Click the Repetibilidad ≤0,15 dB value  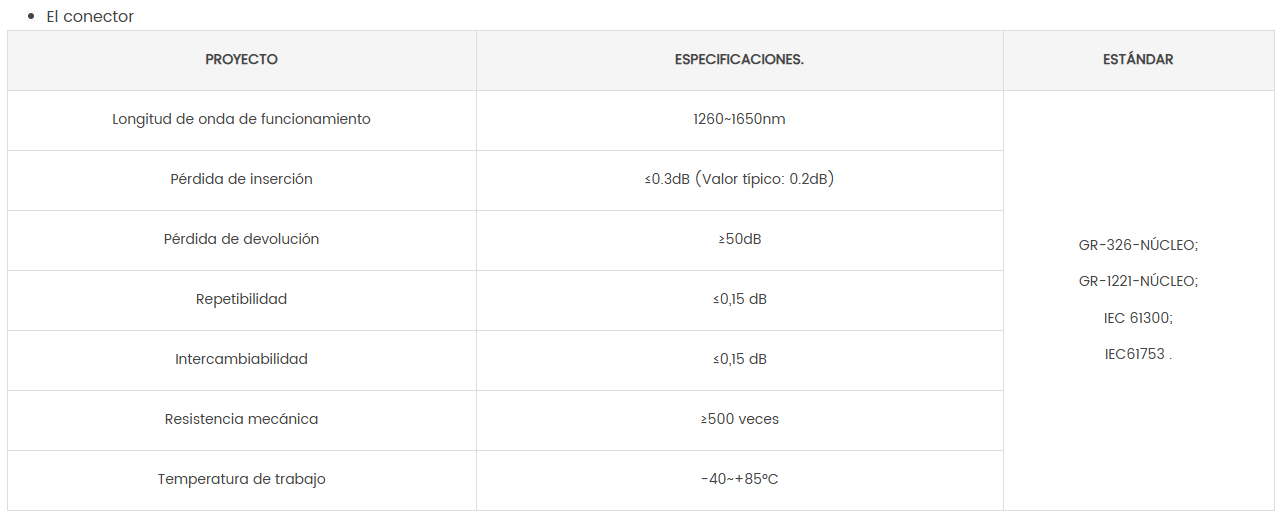740,299
